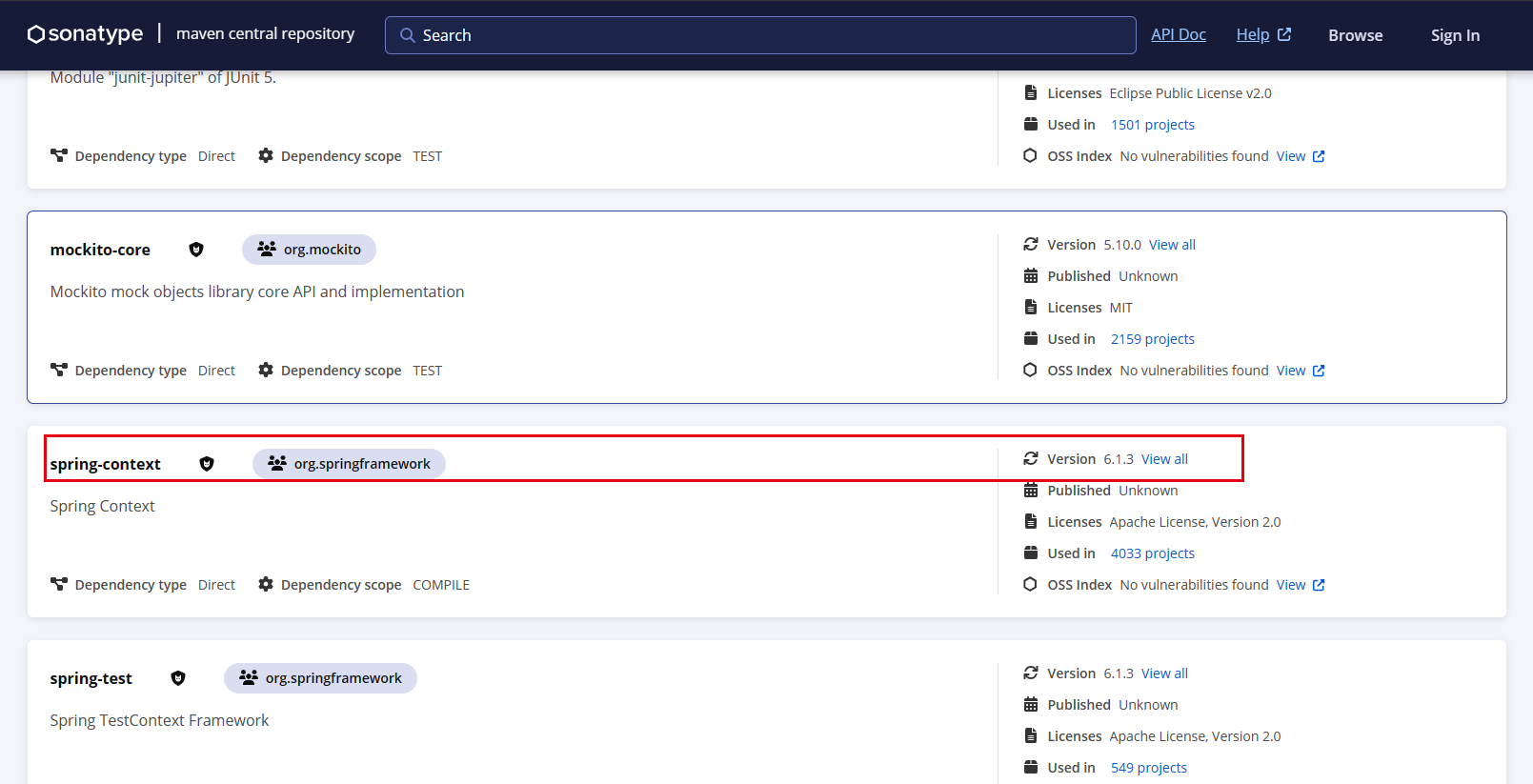The image size is (1533, 784).
Task: Click the Used in icon for mockito-core
Action: click(x=1031, y=338)
